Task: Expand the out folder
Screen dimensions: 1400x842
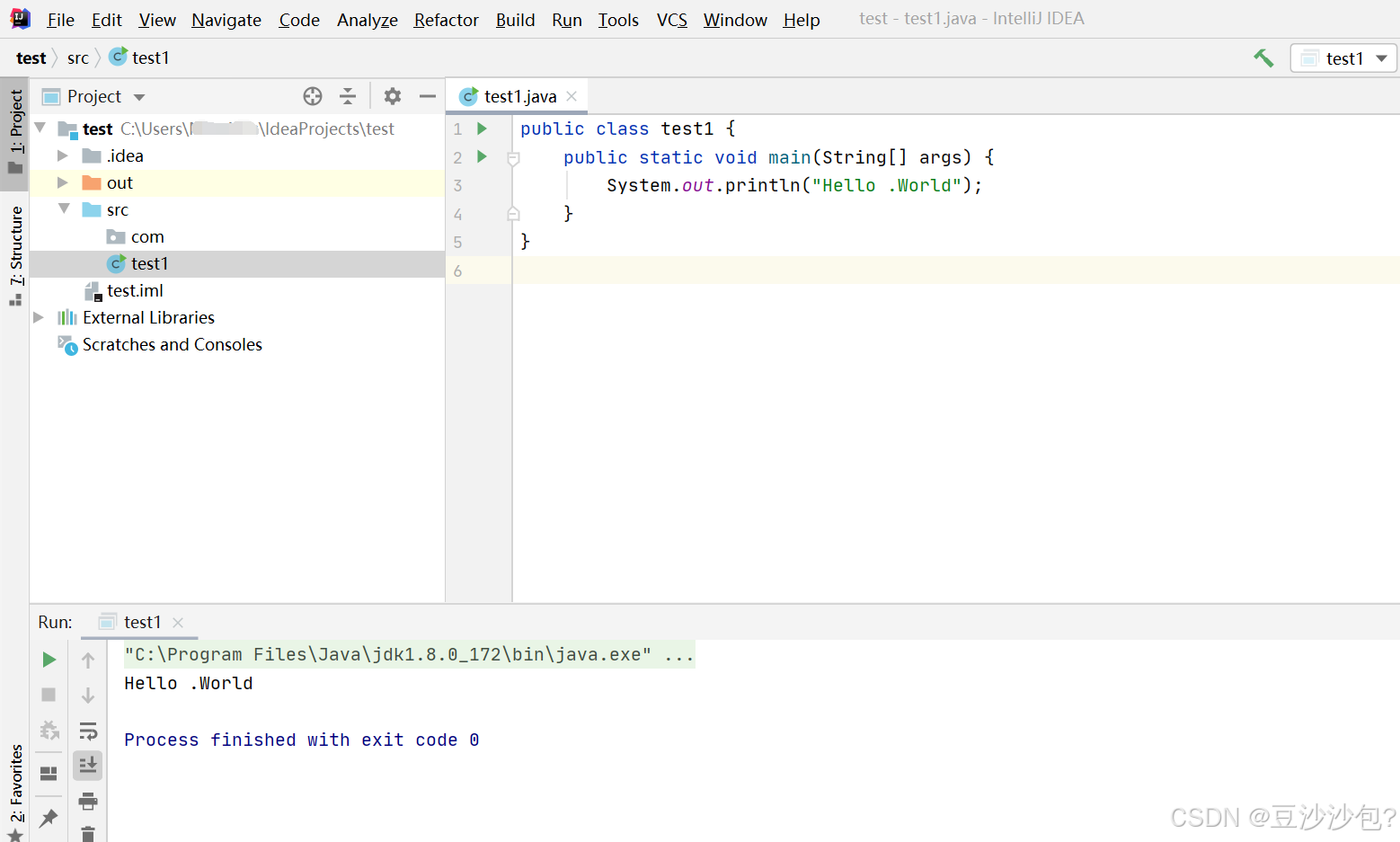Action: [63, 182]
